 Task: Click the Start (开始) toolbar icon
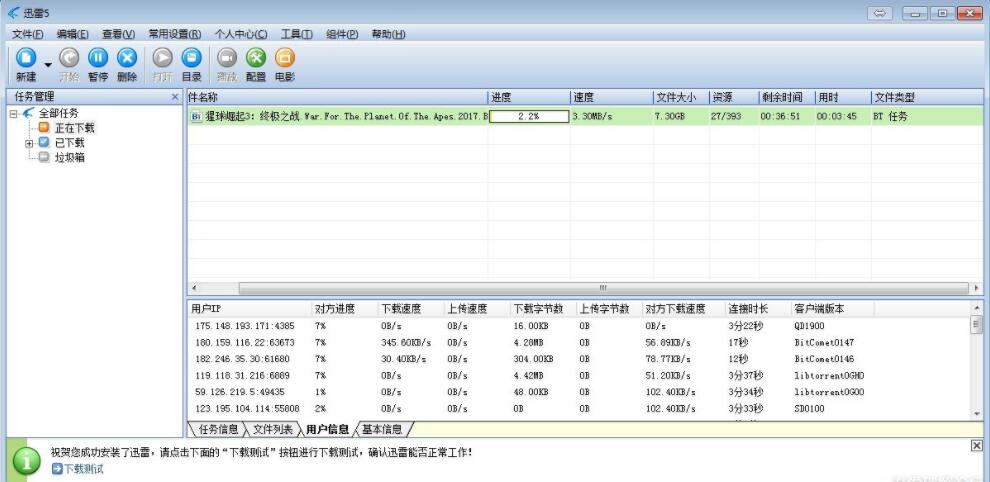coord(69,58)
